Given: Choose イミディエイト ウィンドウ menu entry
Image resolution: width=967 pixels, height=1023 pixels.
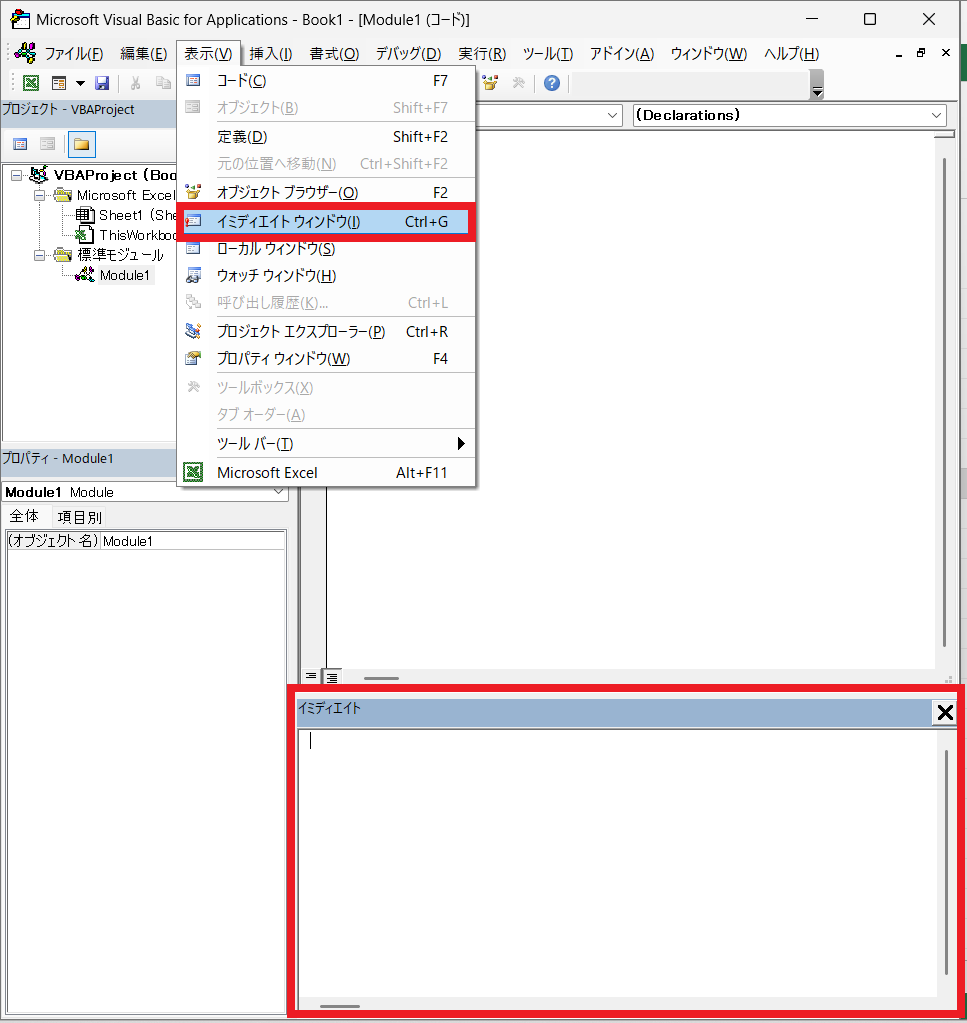Looking at the screenshot, I should pos(326,222).
